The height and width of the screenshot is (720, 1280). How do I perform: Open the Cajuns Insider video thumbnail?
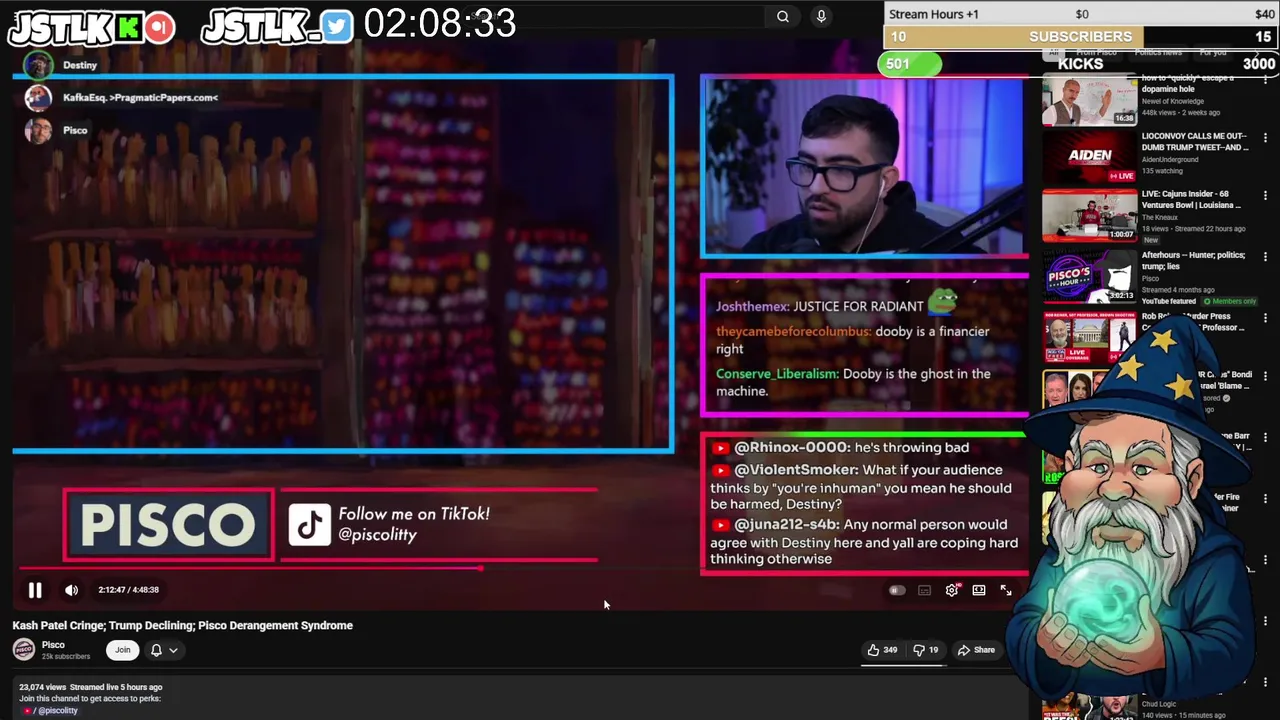pos(1089,215)
